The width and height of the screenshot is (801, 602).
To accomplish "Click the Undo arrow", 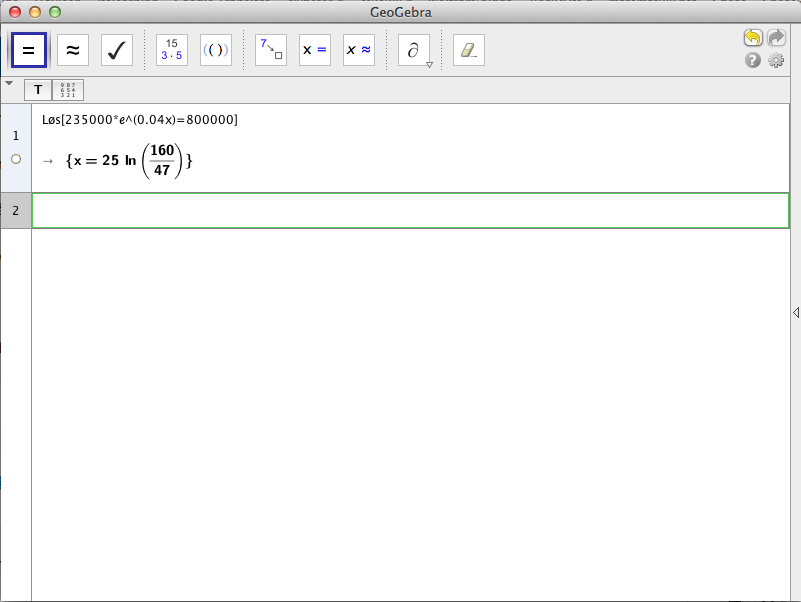I will (x=753, y=37).
